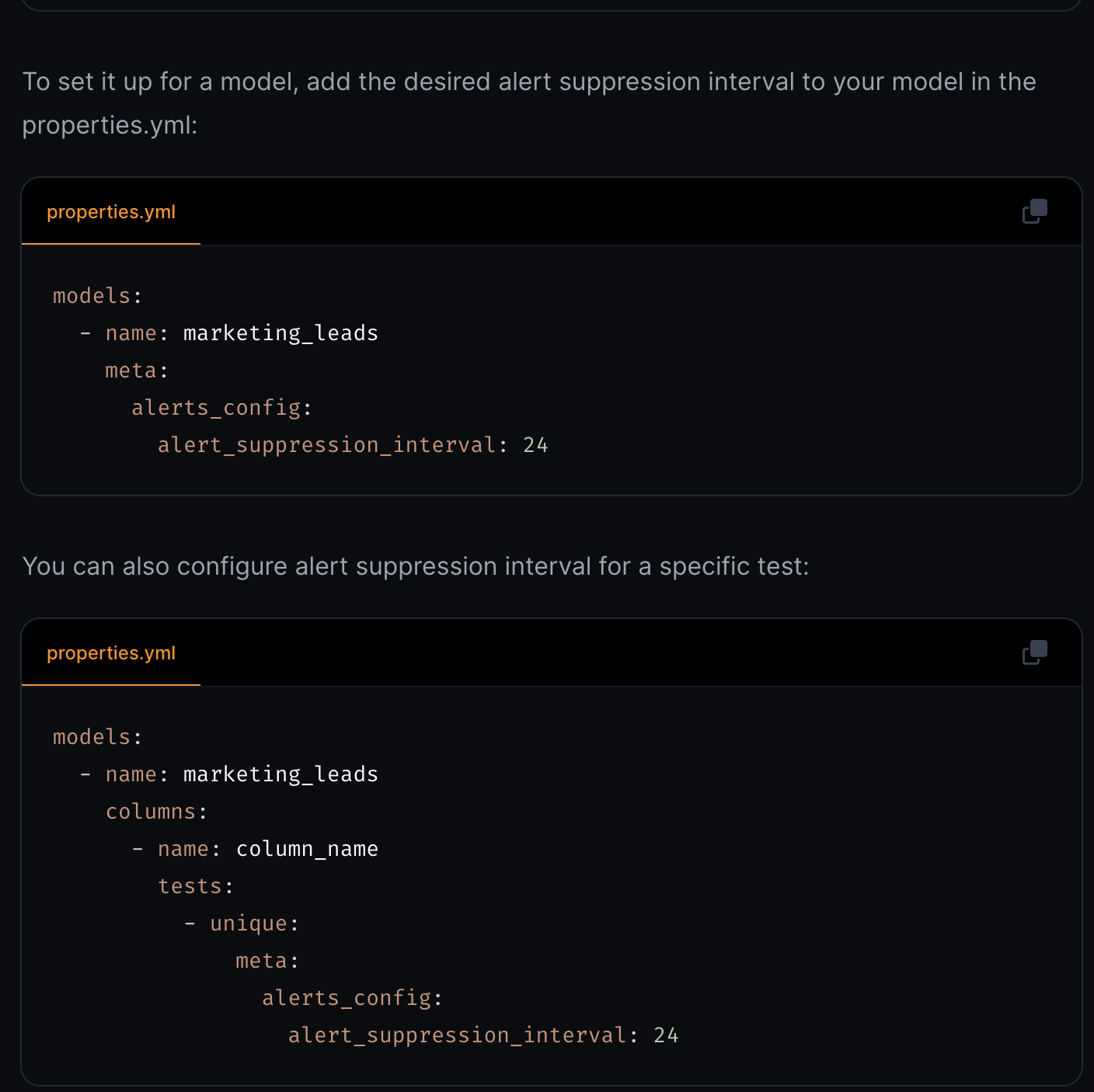
Task: Select the properties.yml tab of the second code block
Action: point(111,653)
